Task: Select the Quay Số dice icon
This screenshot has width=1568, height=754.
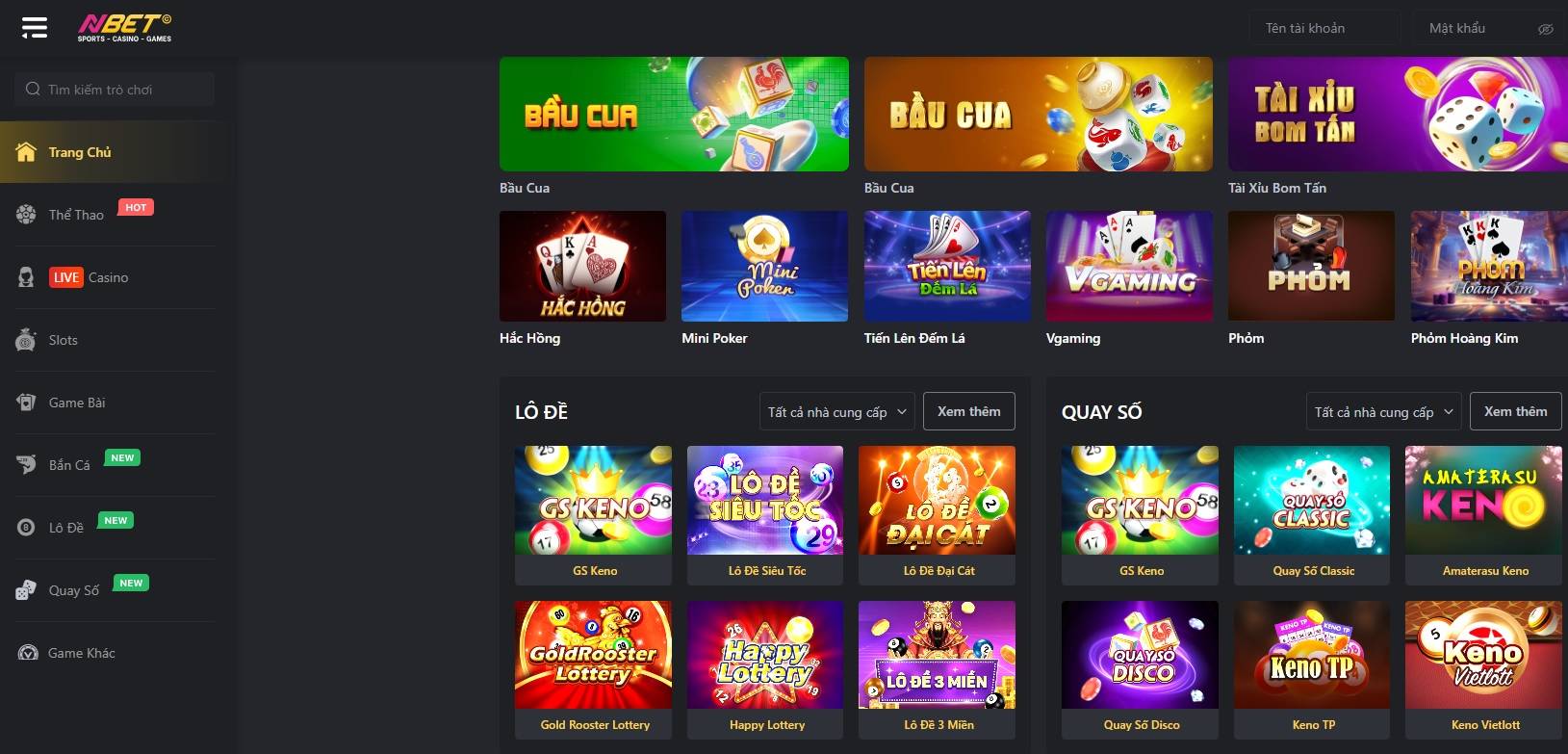Action: tap(26, 590)
